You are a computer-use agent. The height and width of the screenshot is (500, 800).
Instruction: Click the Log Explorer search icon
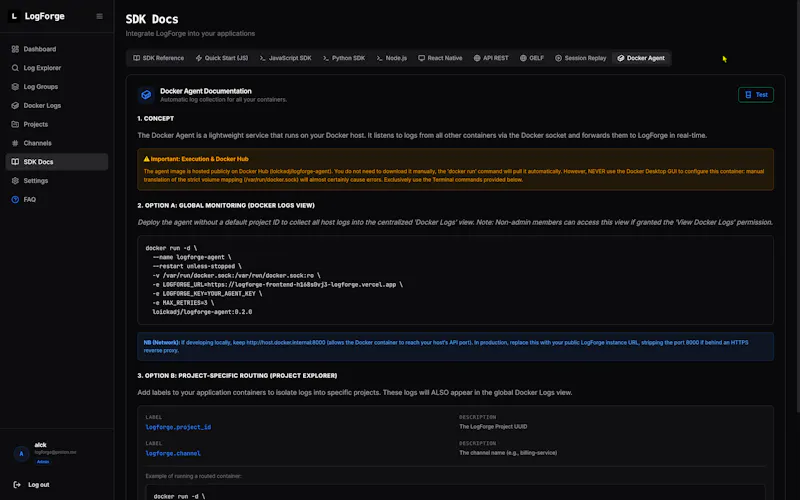pyautogui.click(x=15, y=68)
